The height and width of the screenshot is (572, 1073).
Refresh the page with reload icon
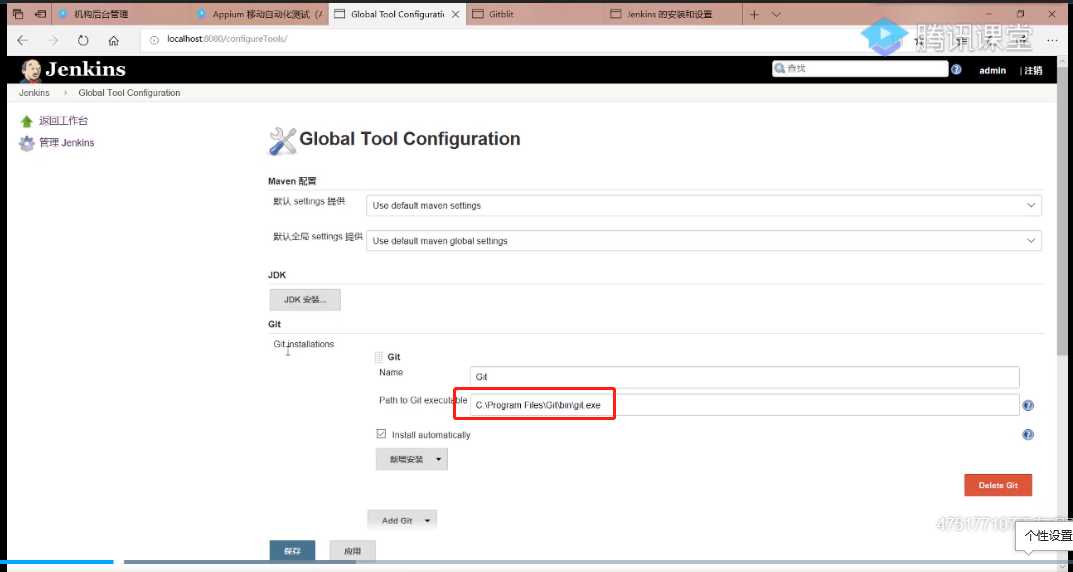[x=83, y=40]
